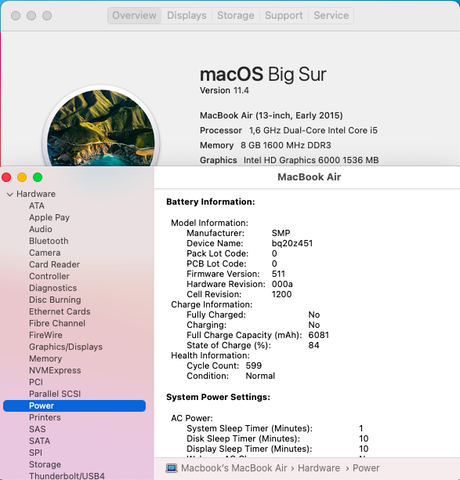This screenshot has height=480, width=460.
Task: Click the Firmware Version value 511
Action: pyautogui.click(x=278, y=274)
